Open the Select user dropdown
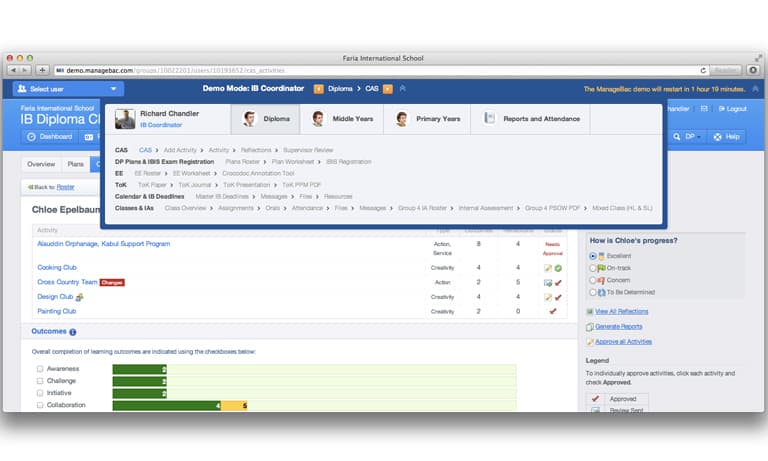The width and height of the screenshot is (768, 461). coord(68,89)
